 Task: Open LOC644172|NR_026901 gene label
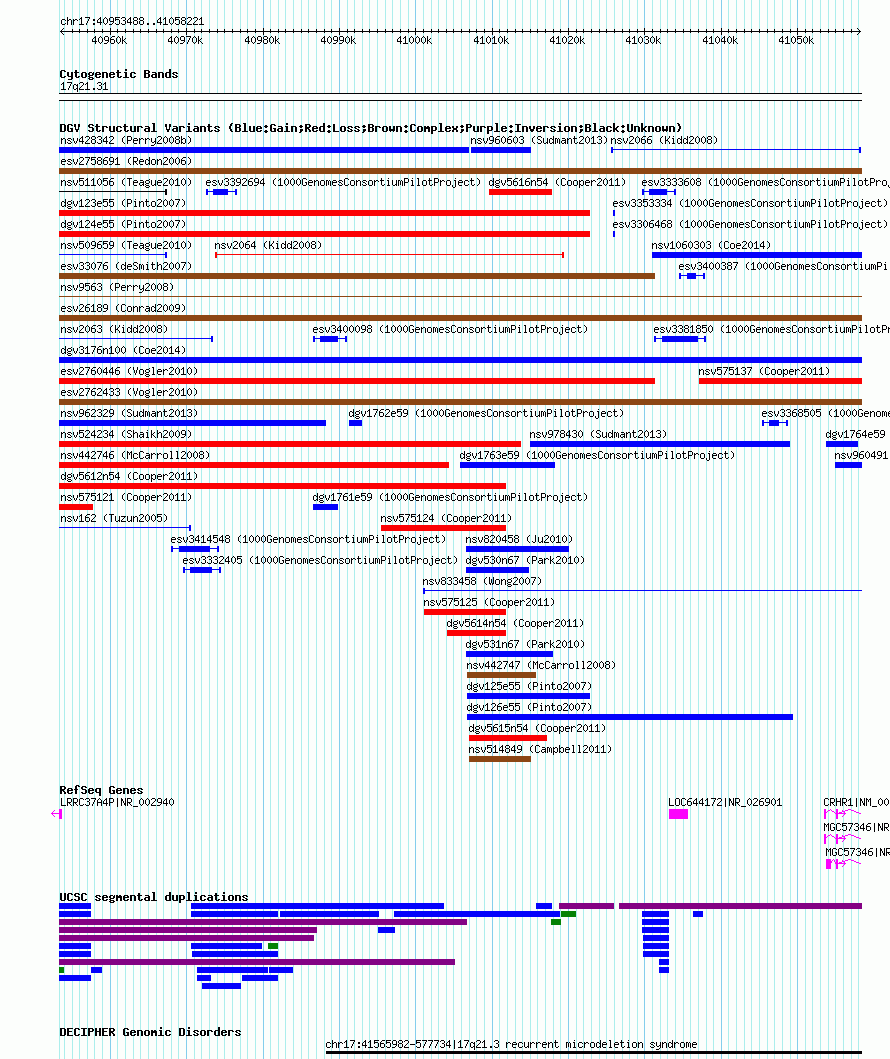coord(725,802)
